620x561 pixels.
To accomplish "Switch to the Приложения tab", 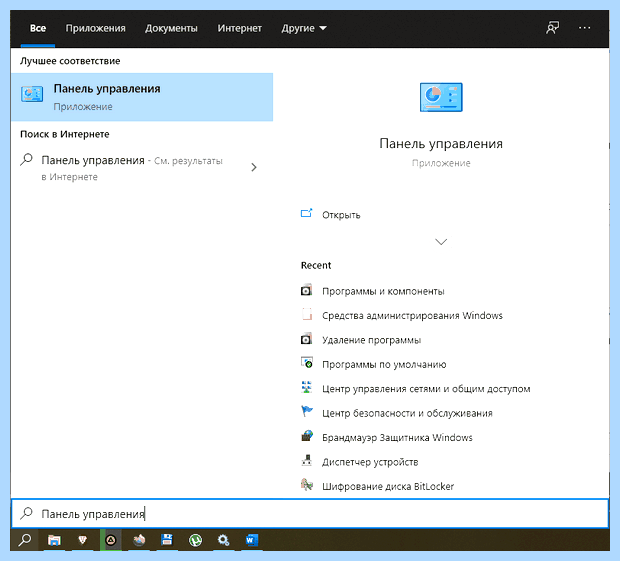I will coord(96,28).
